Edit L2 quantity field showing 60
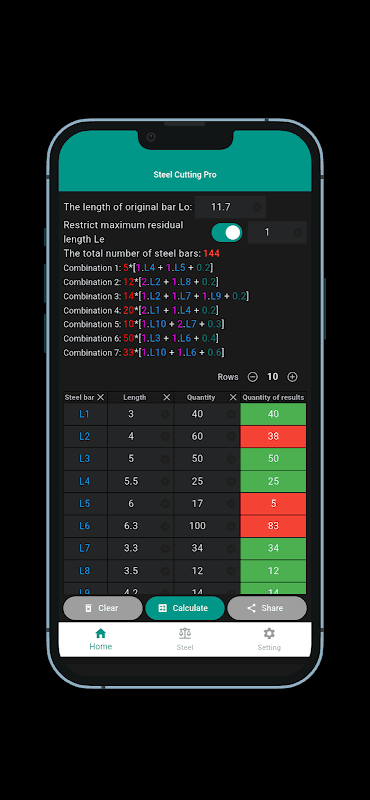 tap(207, 436)
